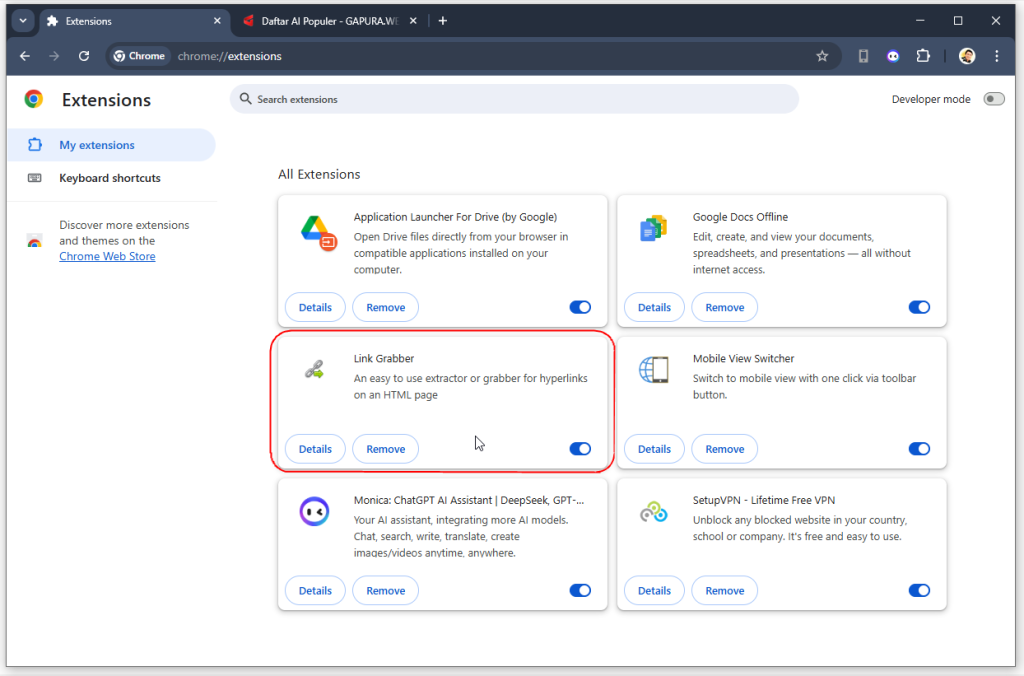Disable Monica AI Assistant toggle
1024x676 pixels.
[580, 590]
